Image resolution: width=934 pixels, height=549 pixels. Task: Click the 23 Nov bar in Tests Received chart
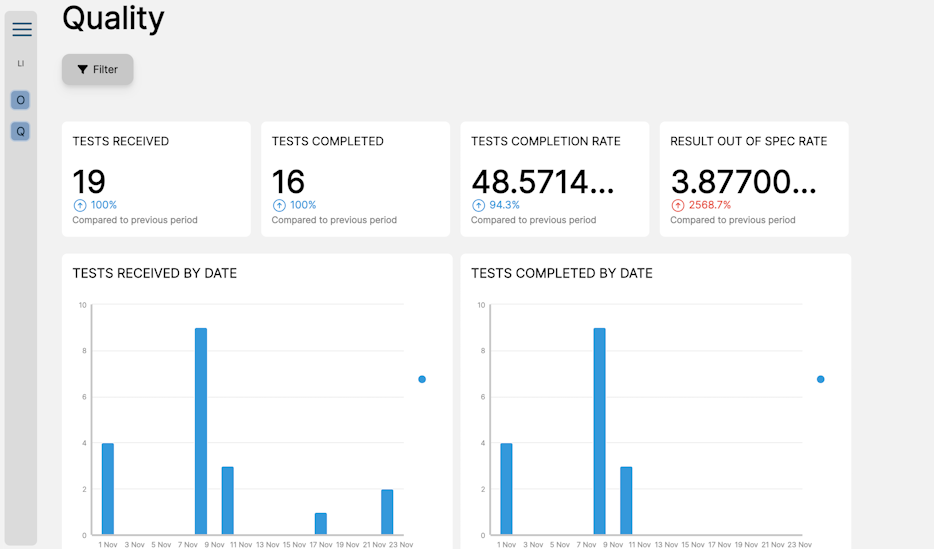coord(387,512)
